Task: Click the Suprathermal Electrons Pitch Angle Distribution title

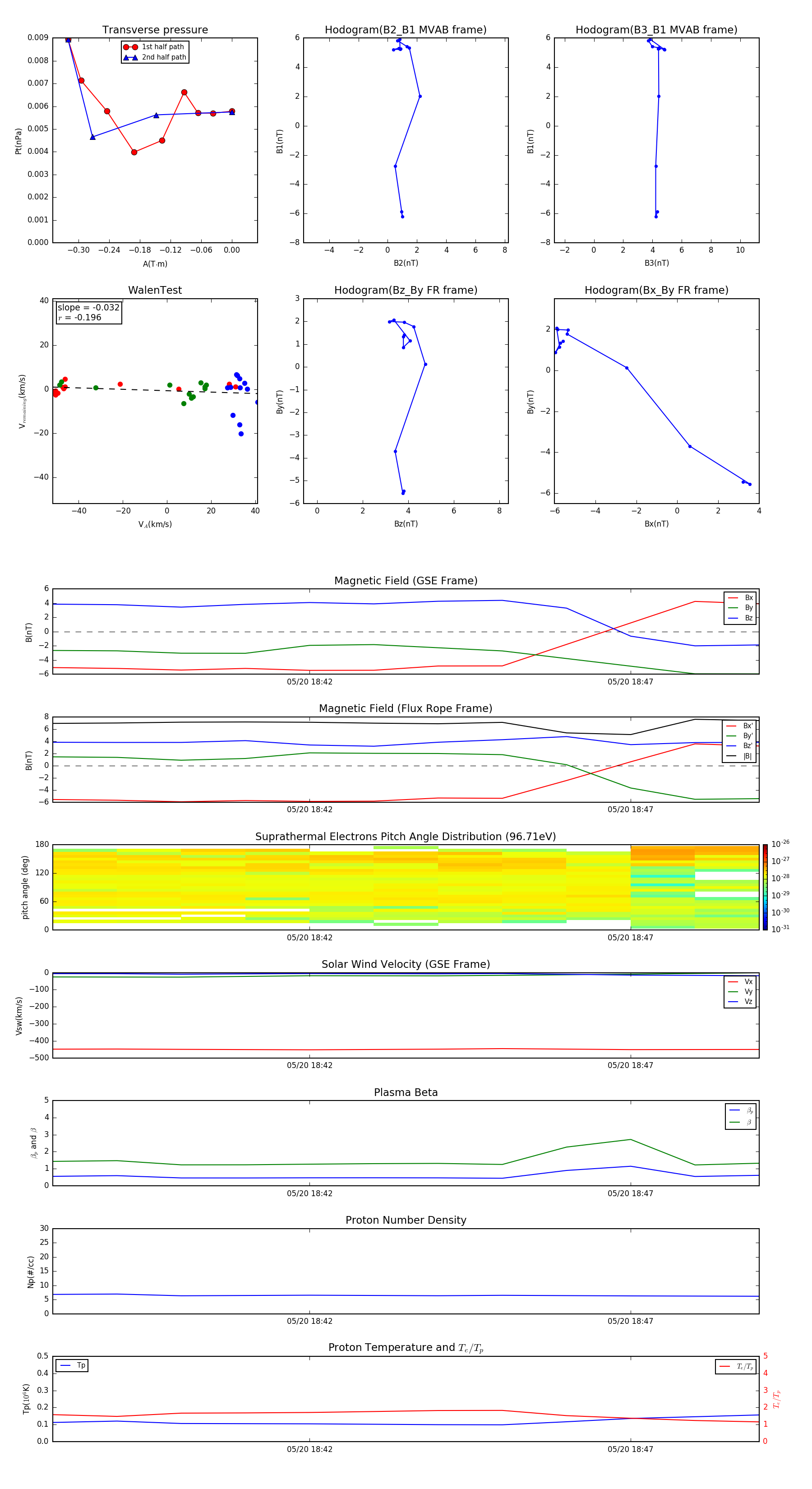Action: (406, 837)
